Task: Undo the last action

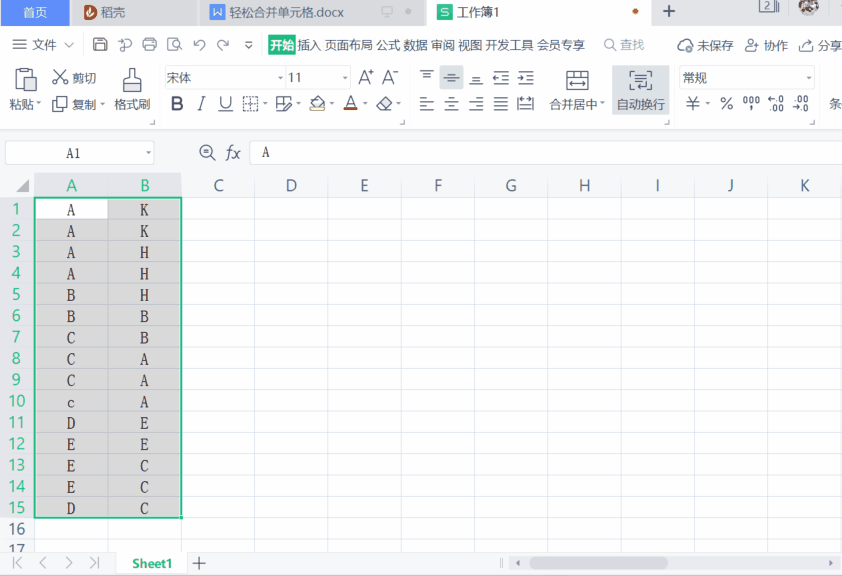Action: (x=199, y=45)
